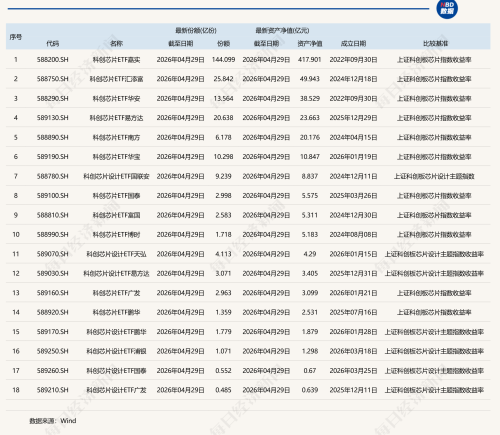The image size is (500, 435).
Task: Click the 最新份额(亿份) header group
Action: pyautogui.click(x=196, y=31)
